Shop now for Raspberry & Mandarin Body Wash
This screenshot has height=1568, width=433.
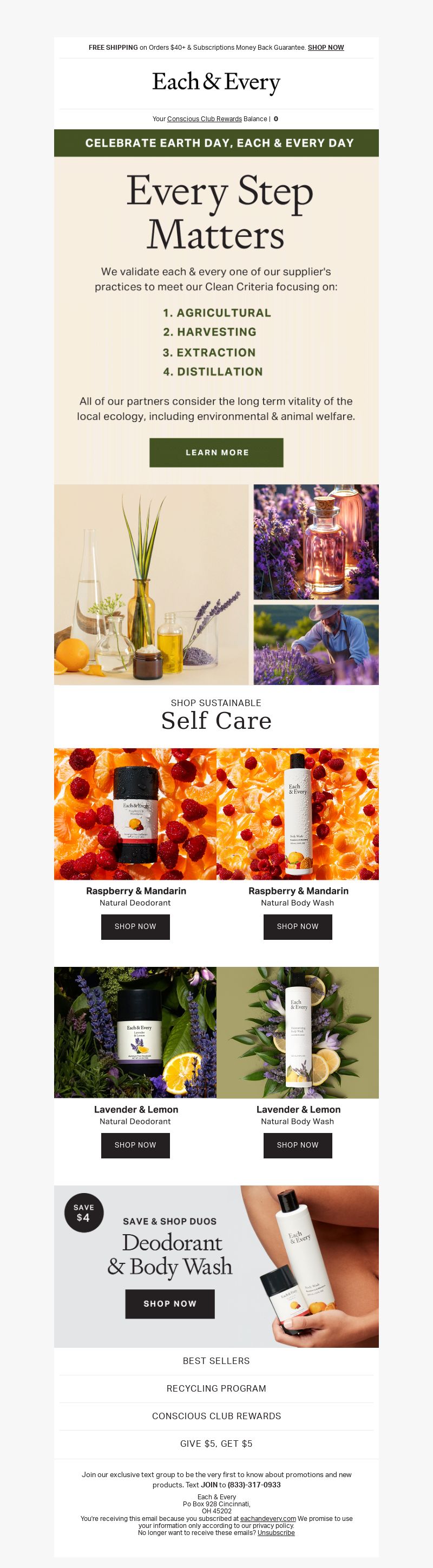[x=298, y=926]
